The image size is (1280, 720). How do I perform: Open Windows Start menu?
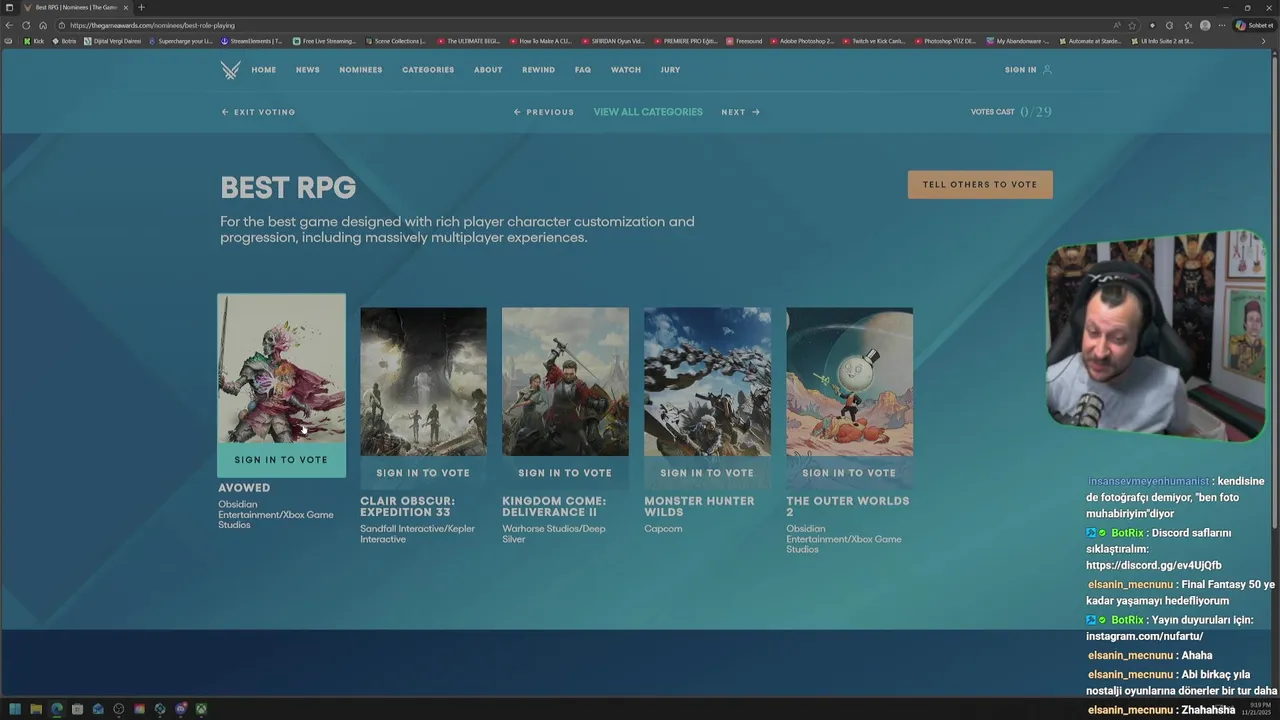(x=15, y=709)
